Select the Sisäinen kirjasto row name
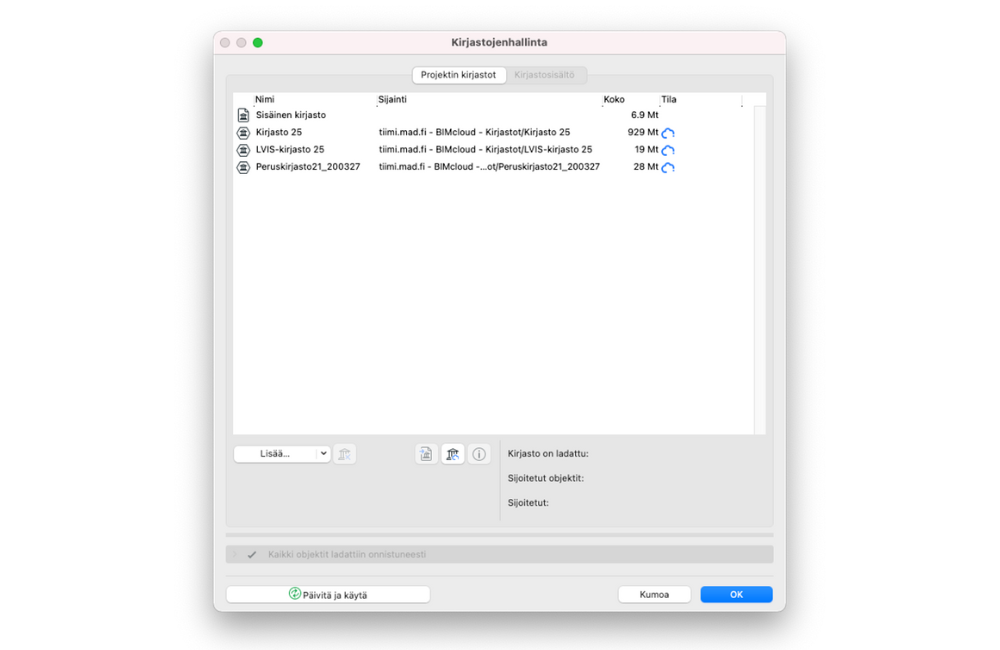This screenshot has height=650, width=1000. (x=291, y=115)
